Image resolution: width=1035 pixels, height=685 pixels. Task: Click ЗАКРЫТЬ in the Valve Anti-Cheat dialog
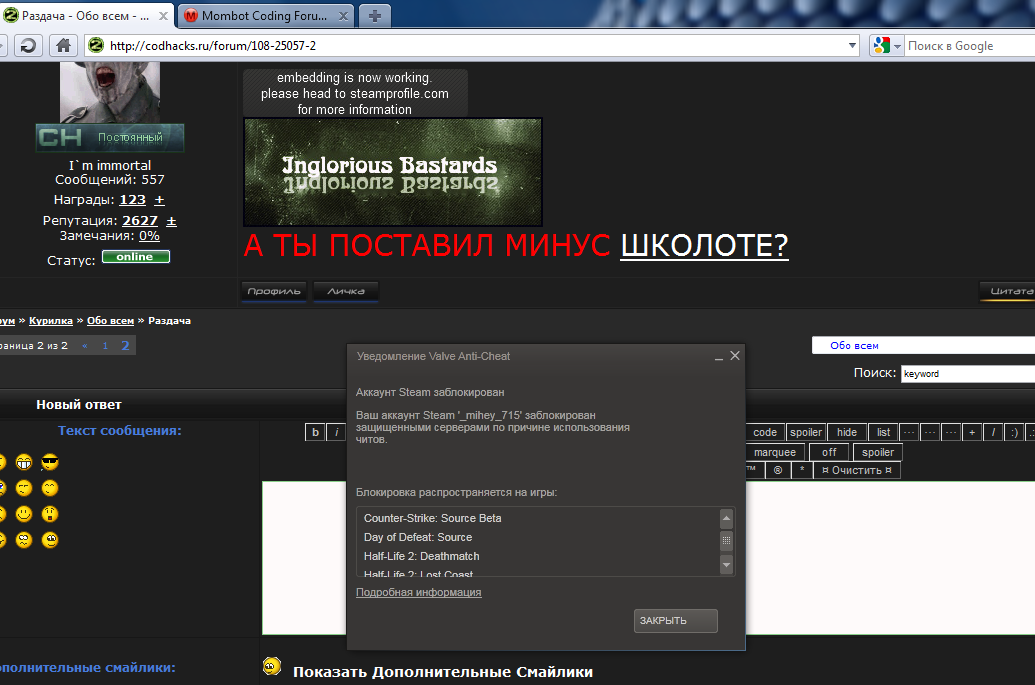coord(675,620)
